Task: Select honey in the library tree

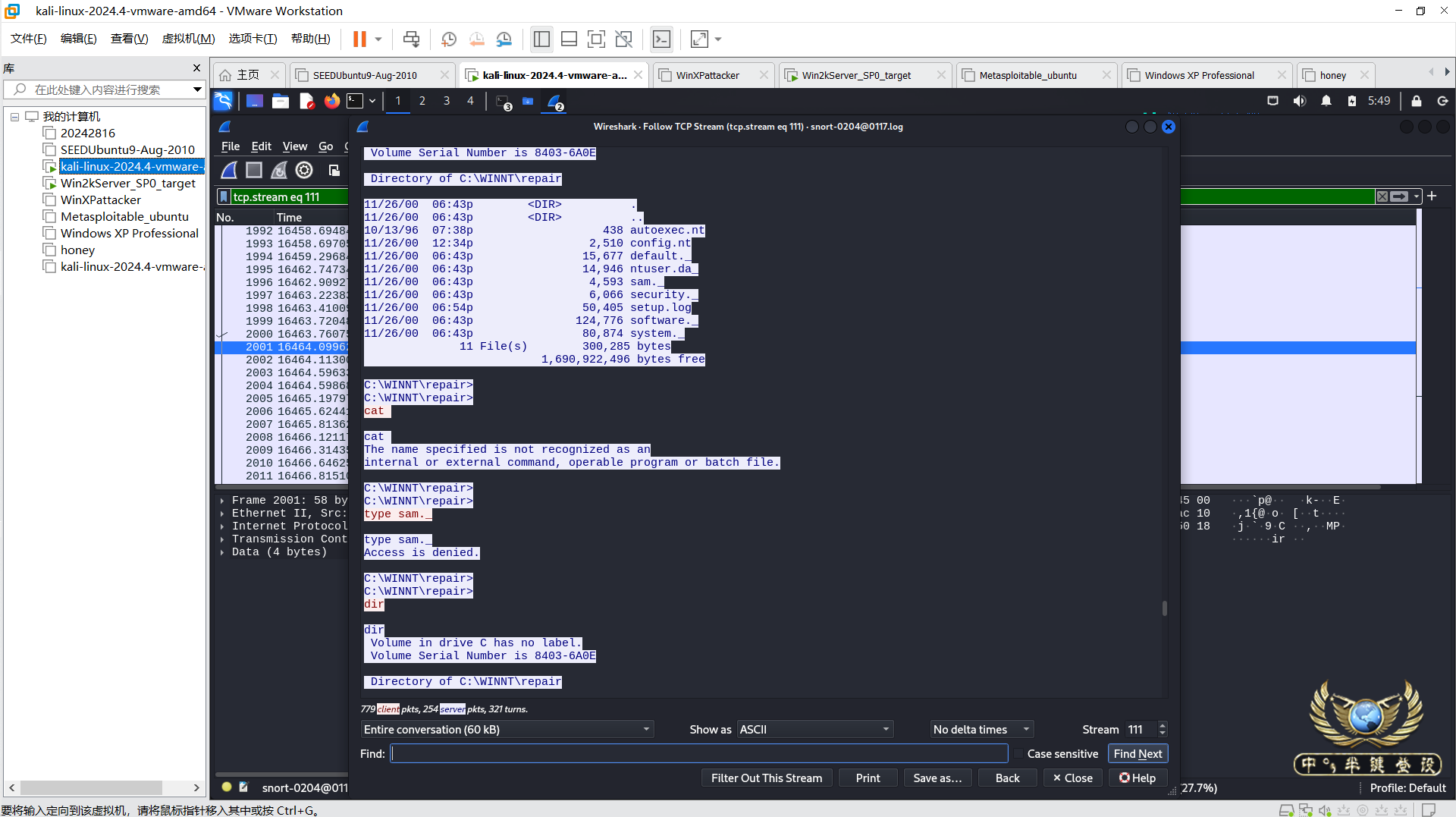Action: [77, 250]
